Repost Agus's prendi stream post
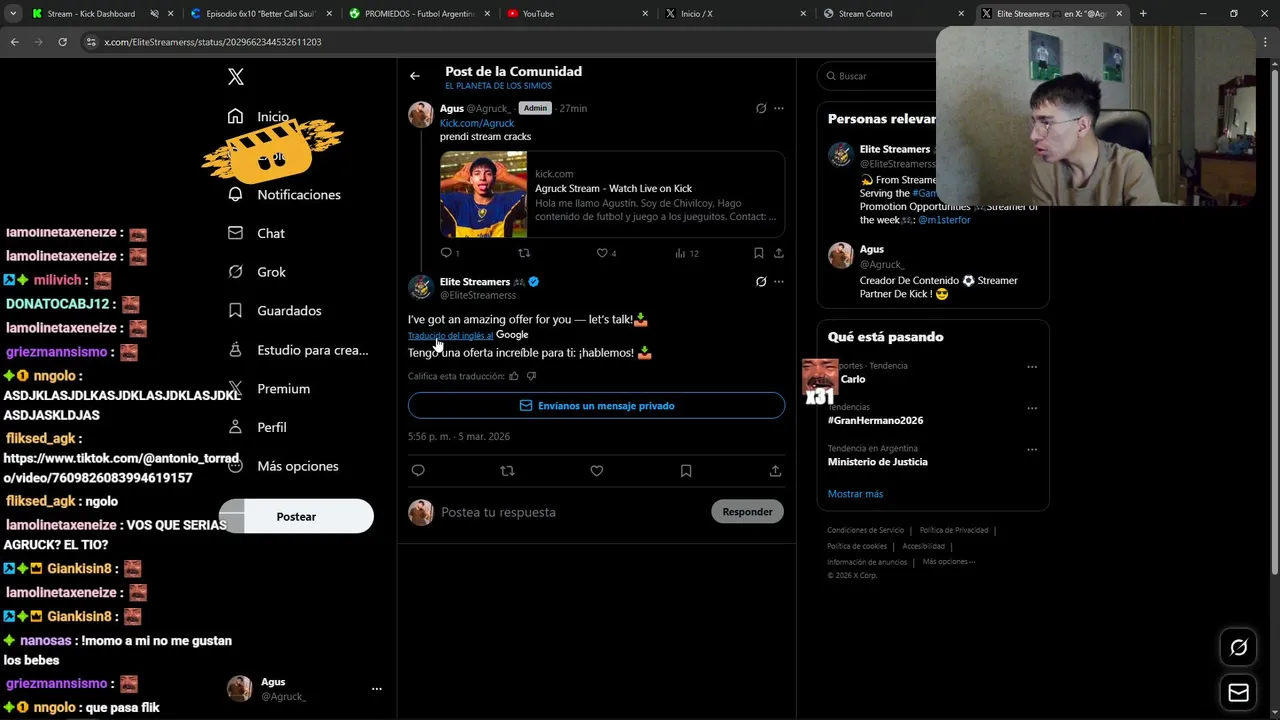Viewport: 1280px width, 720px height. [524, 253]
